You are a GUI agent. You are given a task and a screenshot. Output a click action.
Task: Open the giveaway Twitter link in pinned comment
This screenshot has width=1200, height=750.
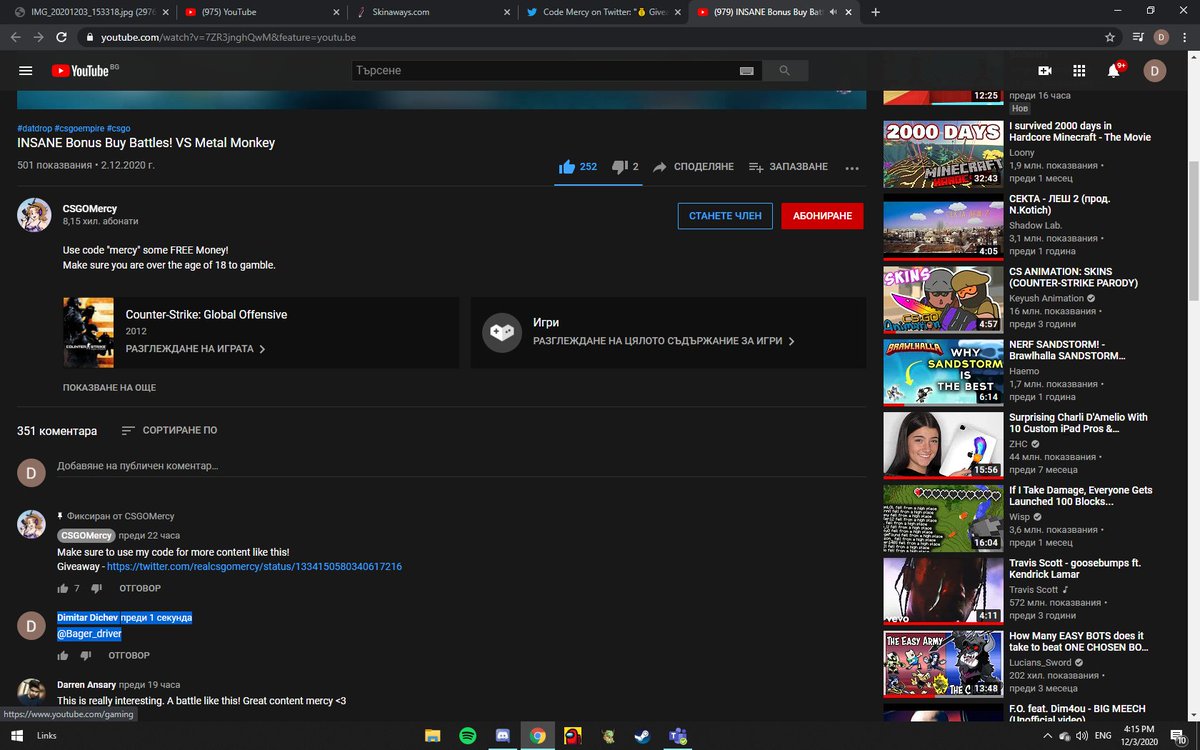pyautogui.click(x=254, y=567)
